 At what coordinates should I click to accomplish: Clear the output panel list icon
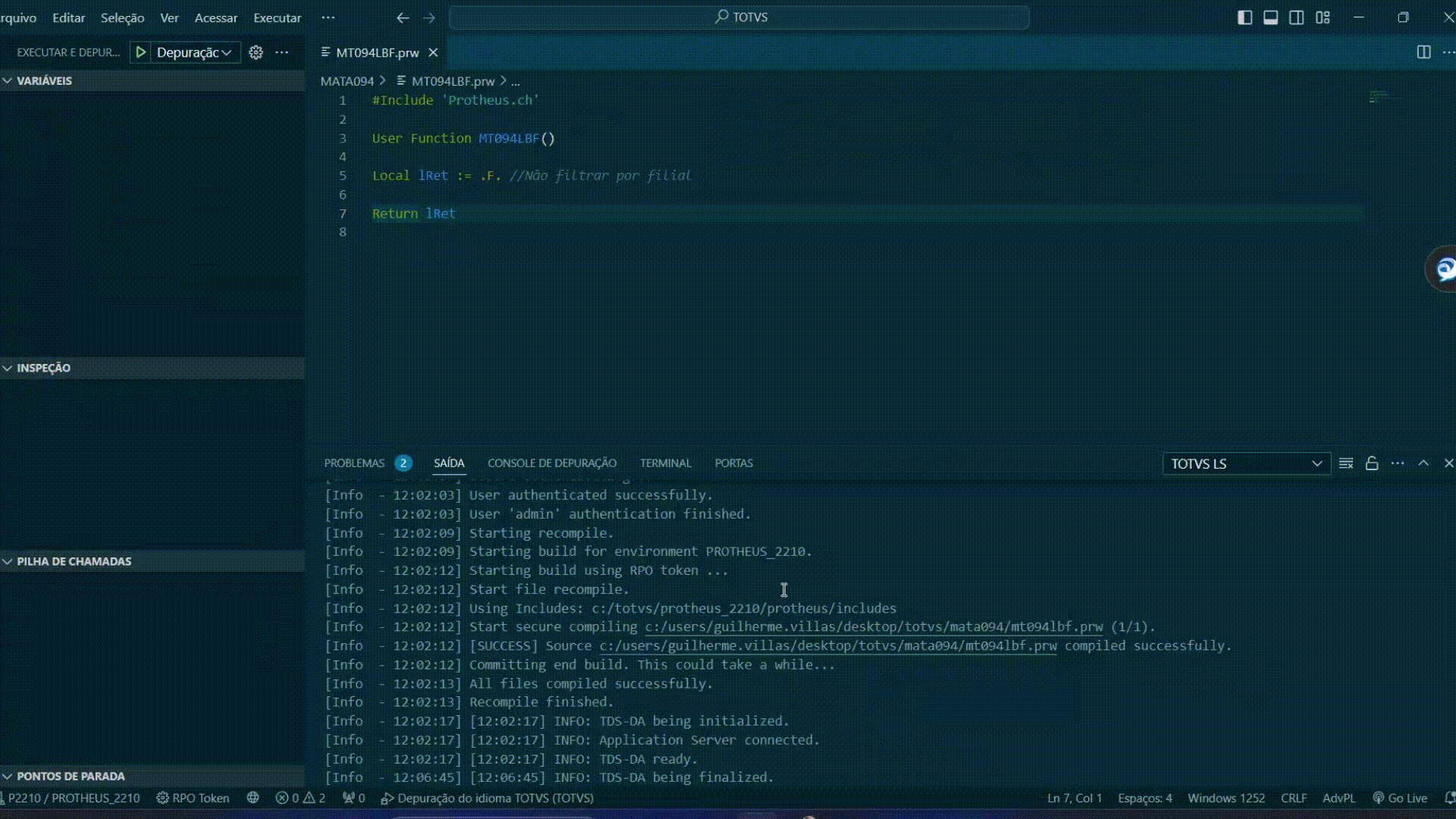(1346, 463)
